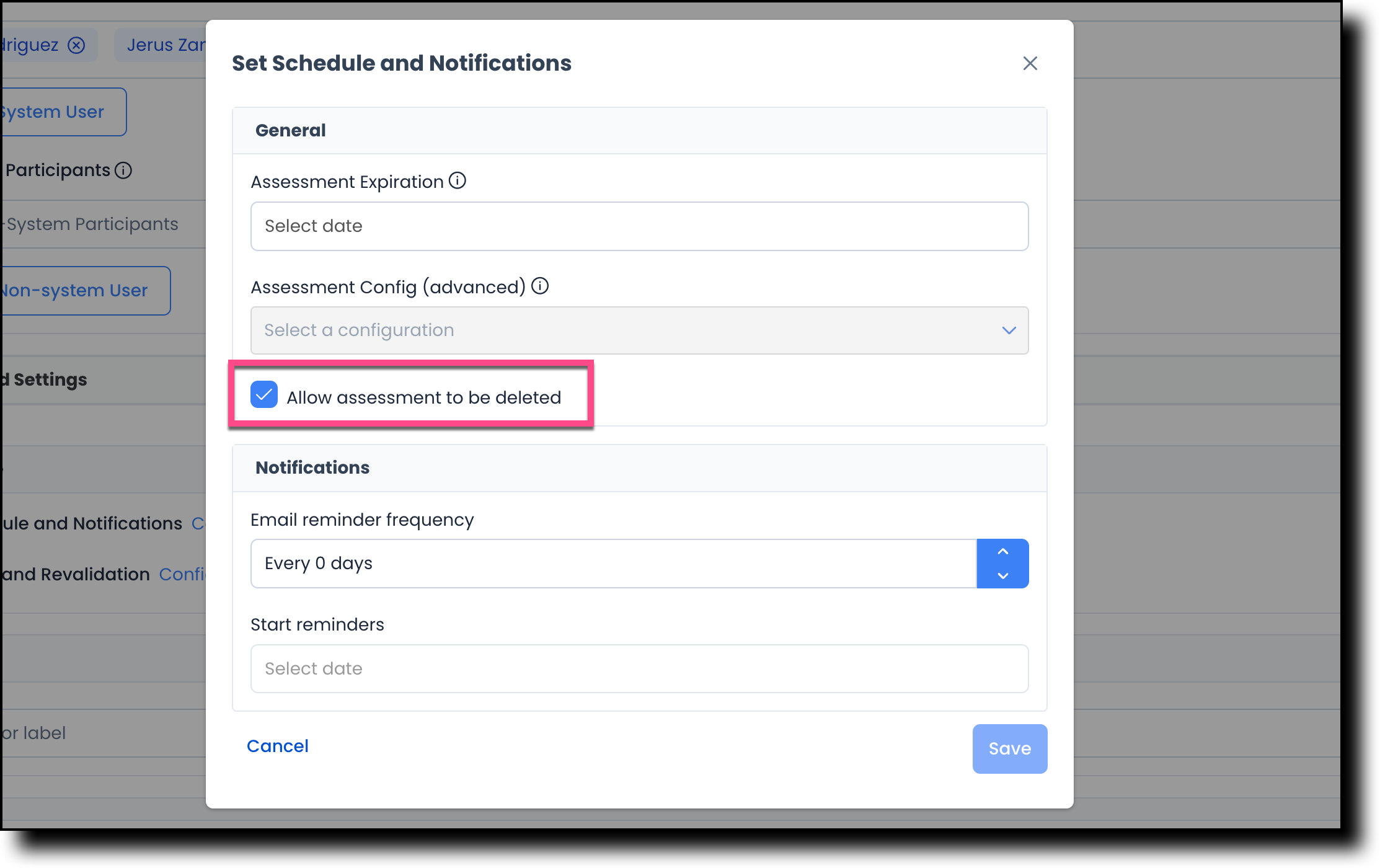1380x868 pixels.
Task: Click the Assessment Config (advanced) info icon
Action: click(540, 286)
